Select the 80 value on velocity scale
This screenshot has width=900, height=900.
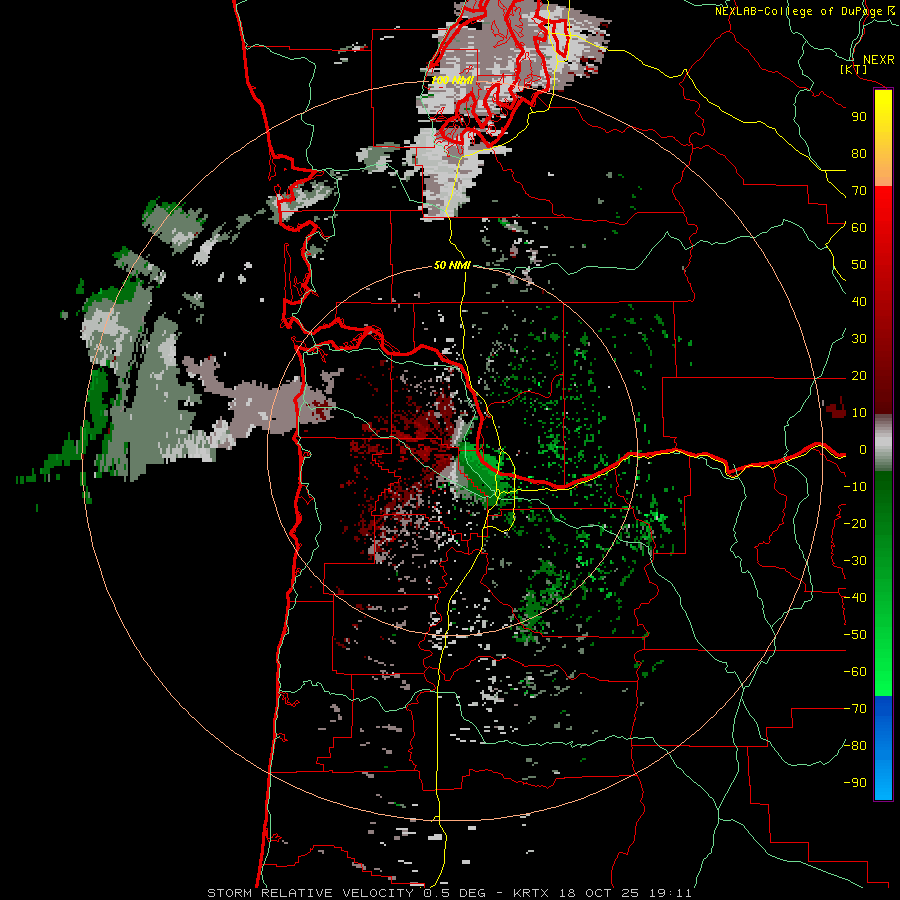859,154
